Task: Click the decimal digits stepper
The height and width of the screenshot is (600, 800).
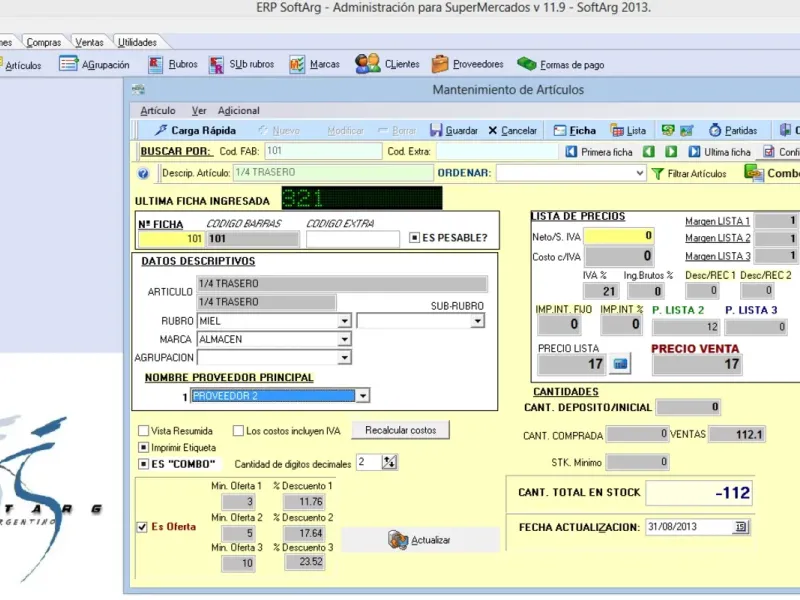Action: click(390, 462)
